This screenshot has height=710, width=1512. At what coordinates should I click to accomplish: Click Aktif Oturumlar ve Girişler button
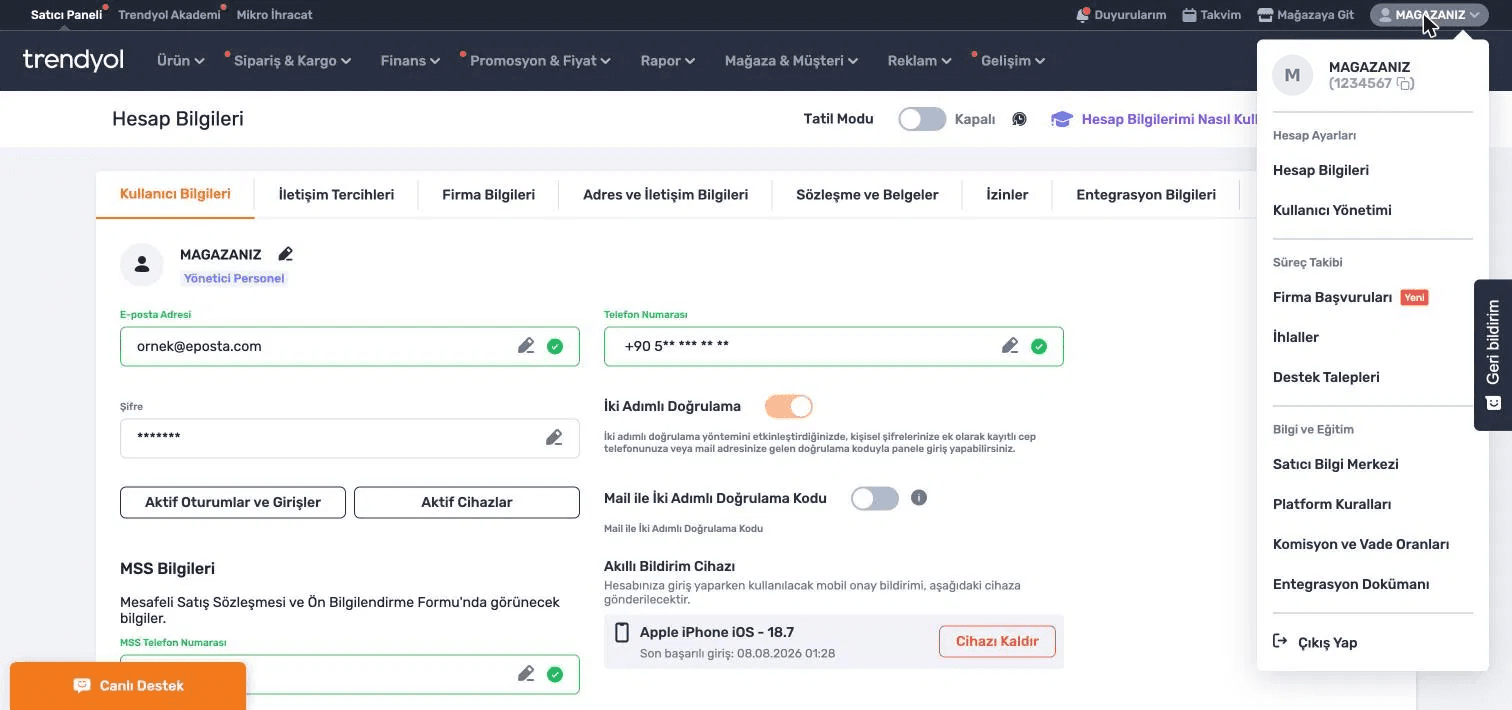pos(233,502)
